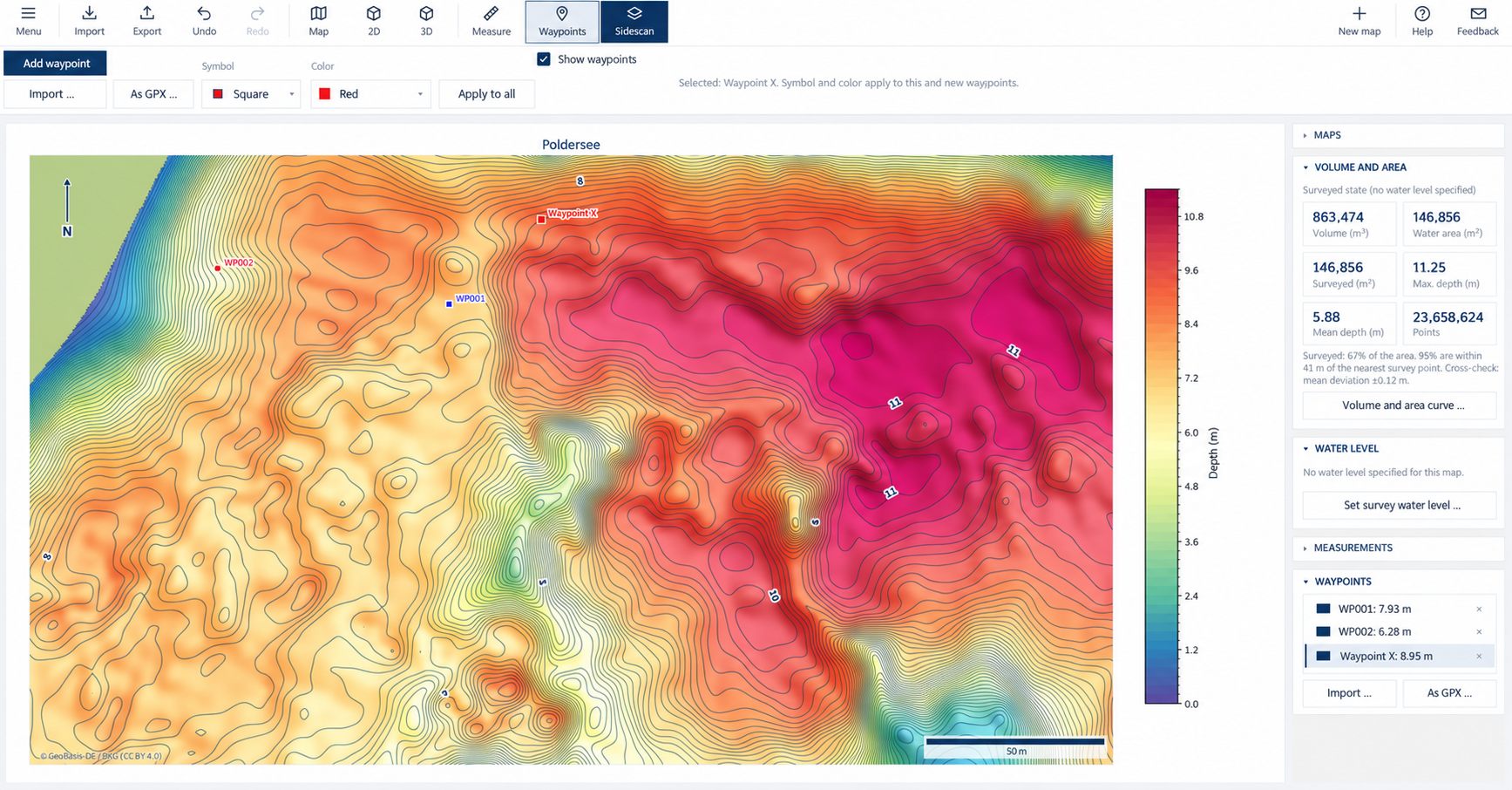
Task: Remove WP002 from waypoints list
Action: 1479,631
